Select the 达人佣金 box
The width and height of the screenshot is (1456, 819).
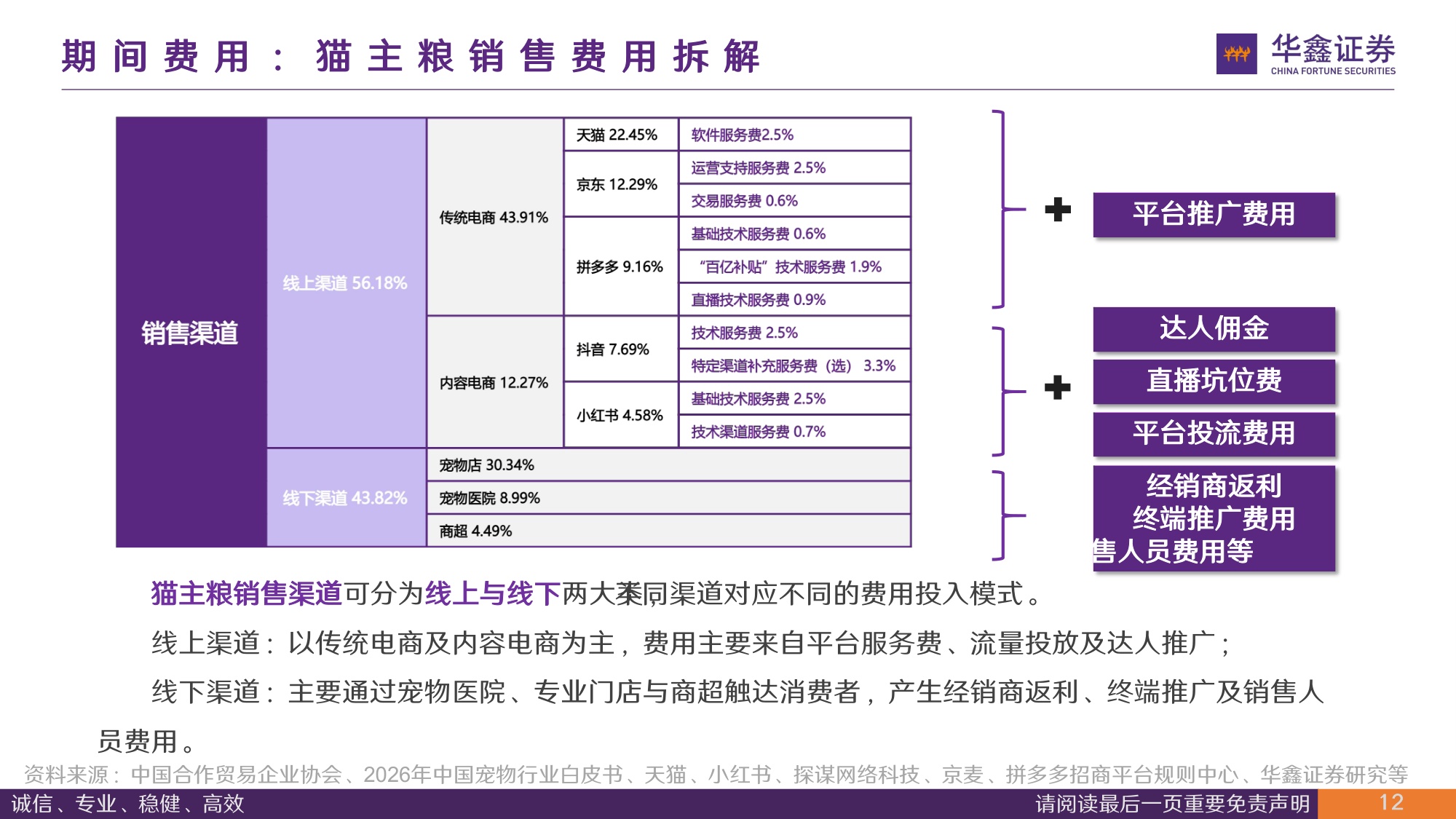coord(1214,328)
